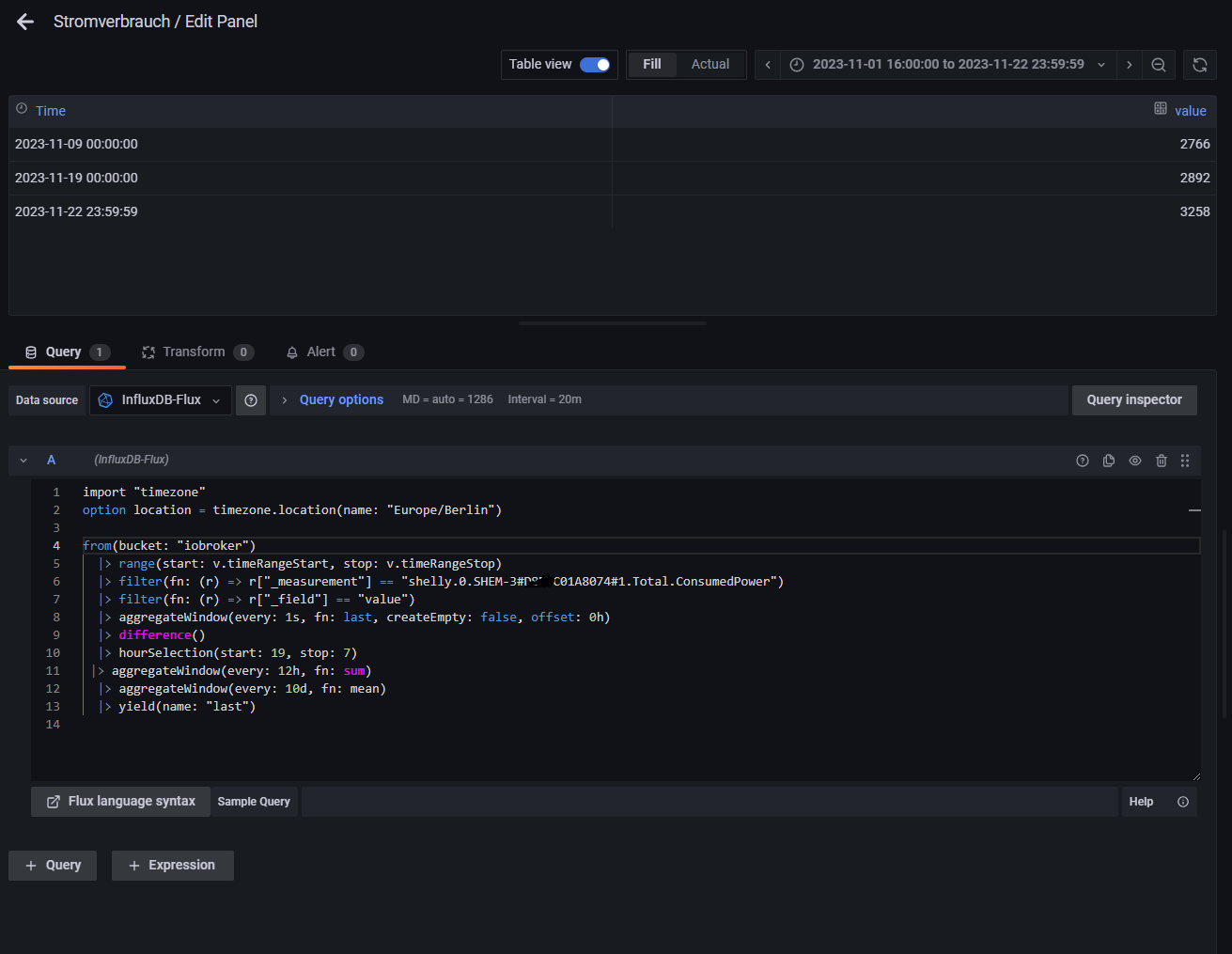Viewport: 1232px width, 954px height.
Task: Click the clock icon in the time picker
Action: pos(797,65)
